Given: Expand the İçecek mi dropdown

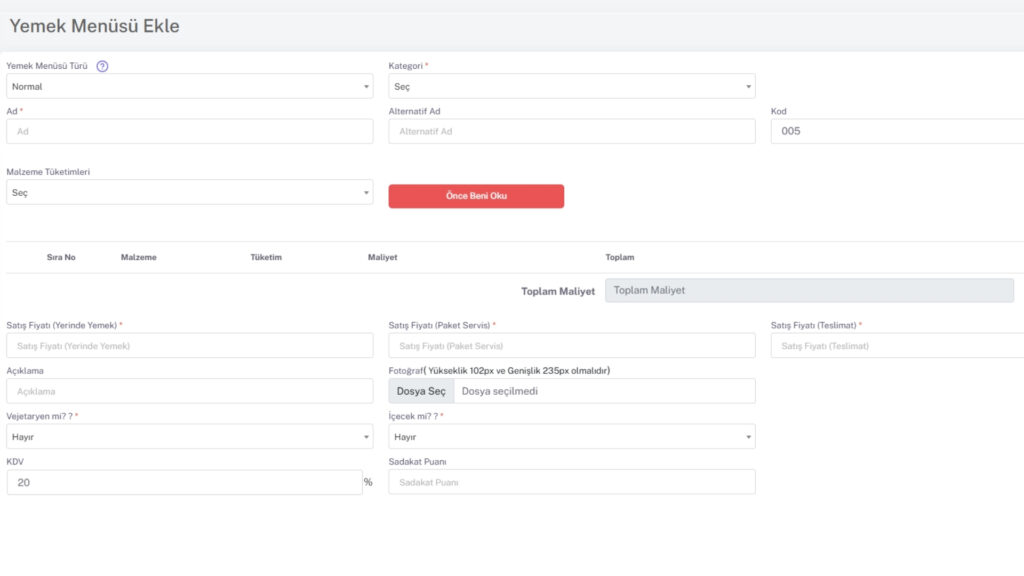Looking at the screenshot, I should [x=571, y=436].
